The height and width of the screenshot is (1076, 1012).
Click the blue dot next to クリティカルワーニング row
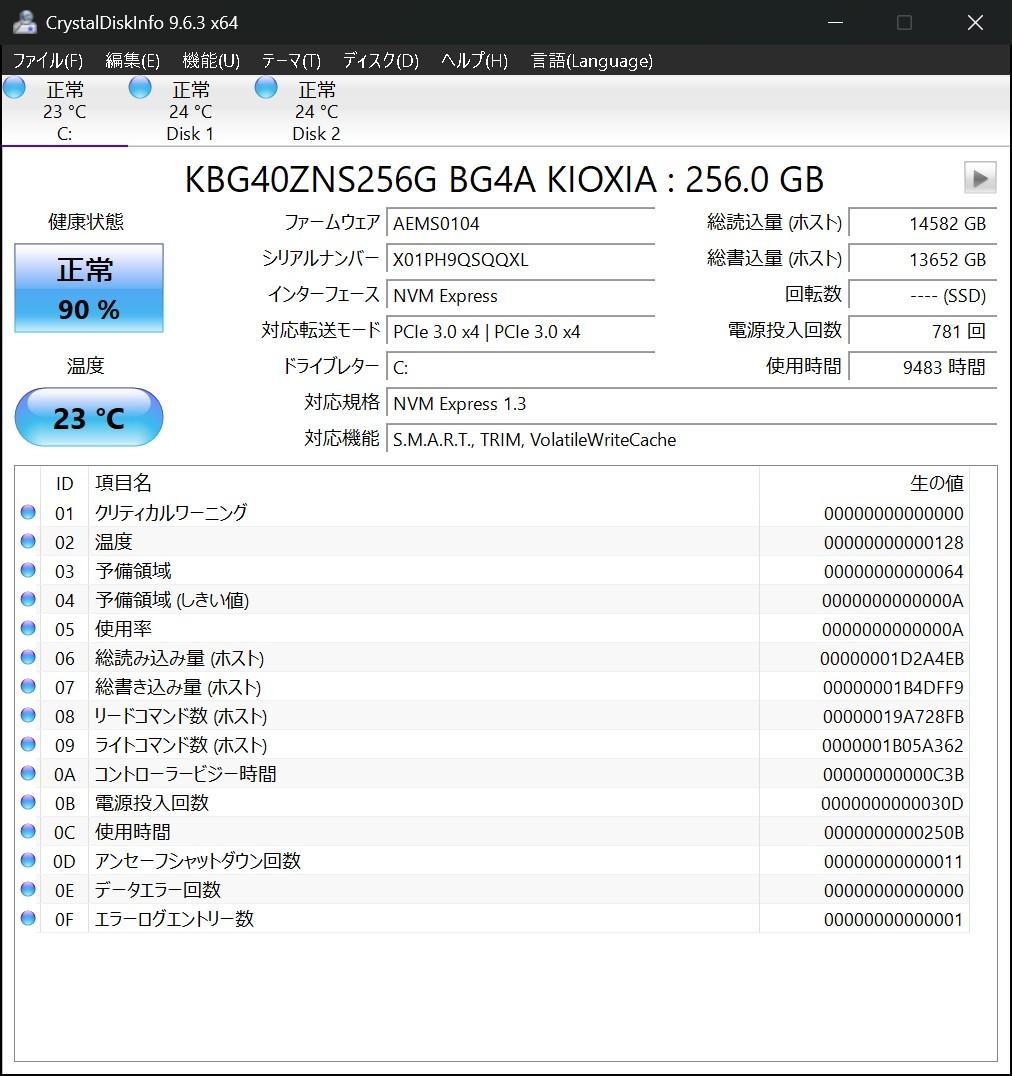pos(28,512)
